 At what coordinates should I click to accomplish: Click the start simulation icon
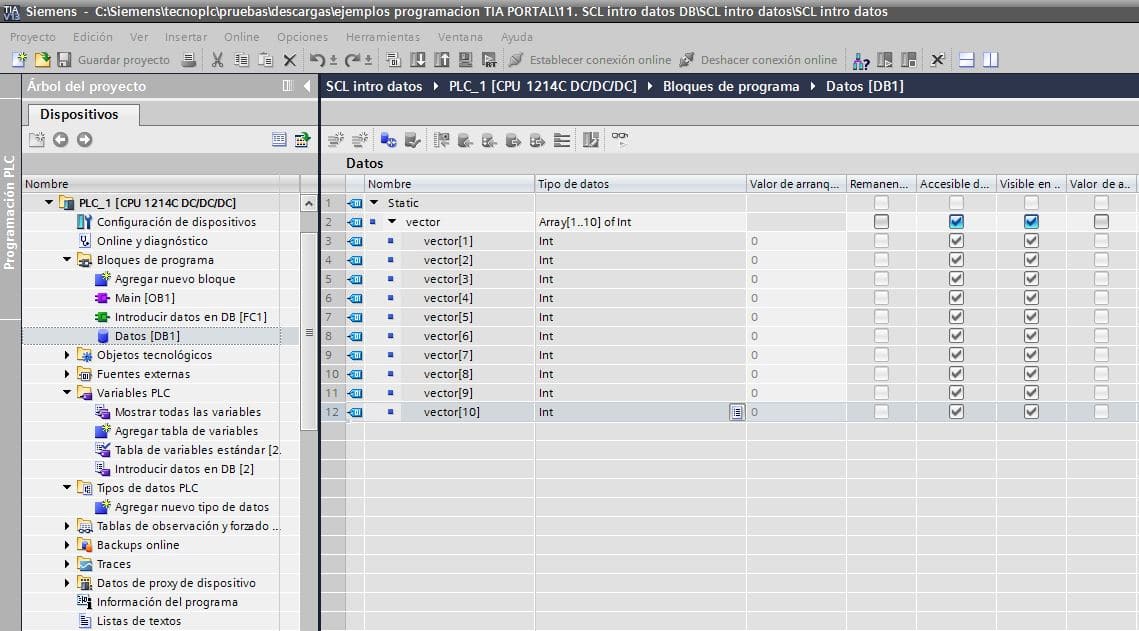(x=466, y=60)
